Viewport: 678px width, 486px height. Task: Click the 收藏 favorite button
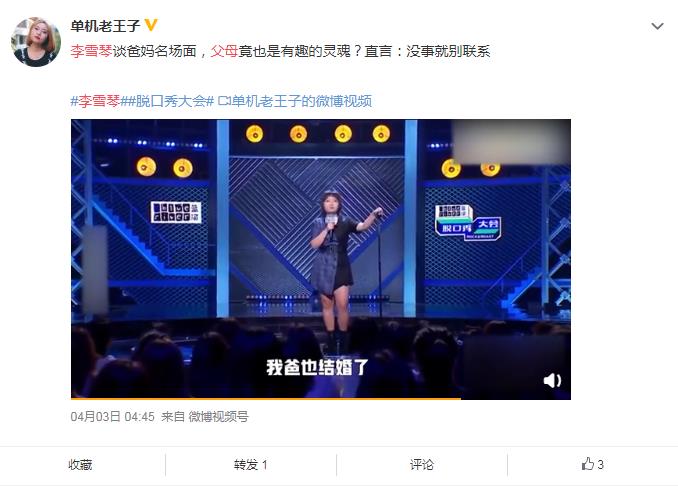80,465
